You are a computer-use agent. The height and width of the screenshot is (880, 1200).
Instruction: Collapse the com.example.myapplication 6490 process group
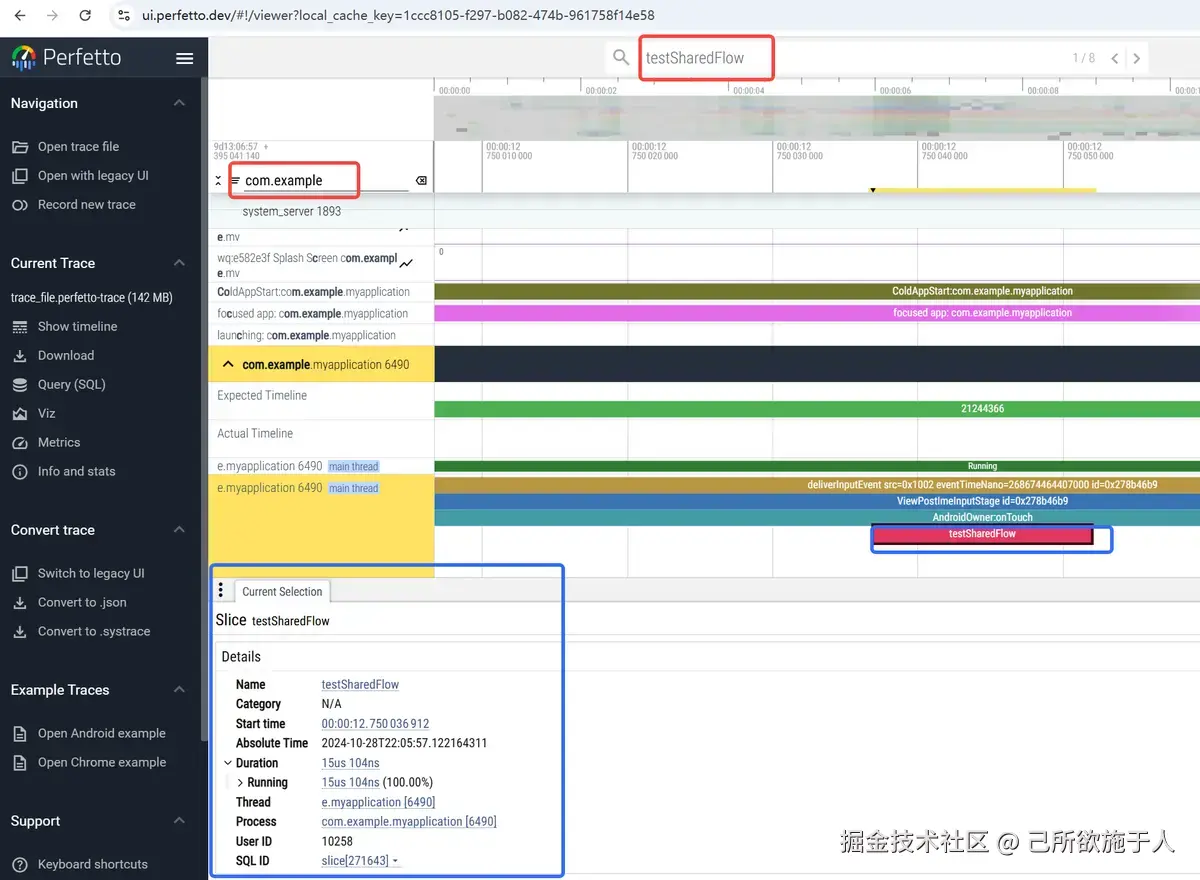[x=228, y=365]
